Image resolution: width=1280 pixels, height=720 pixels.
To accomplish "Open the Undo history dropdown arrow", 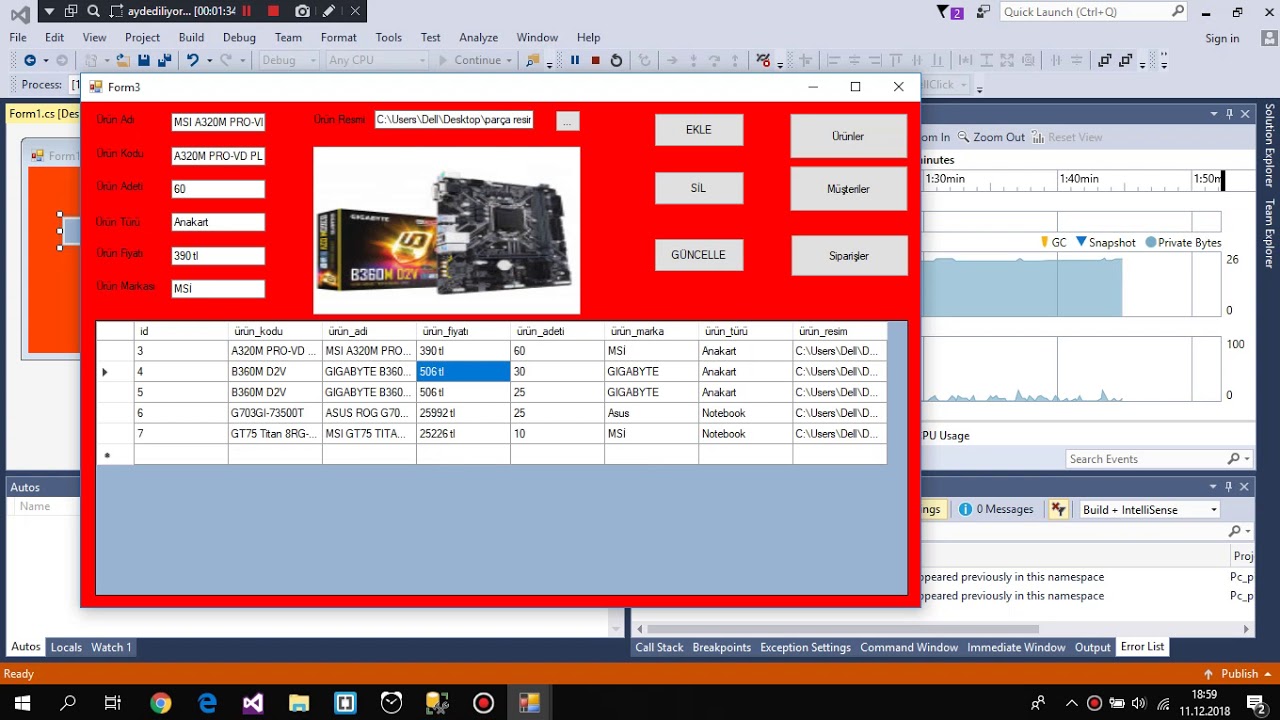I will pos(209,60).
